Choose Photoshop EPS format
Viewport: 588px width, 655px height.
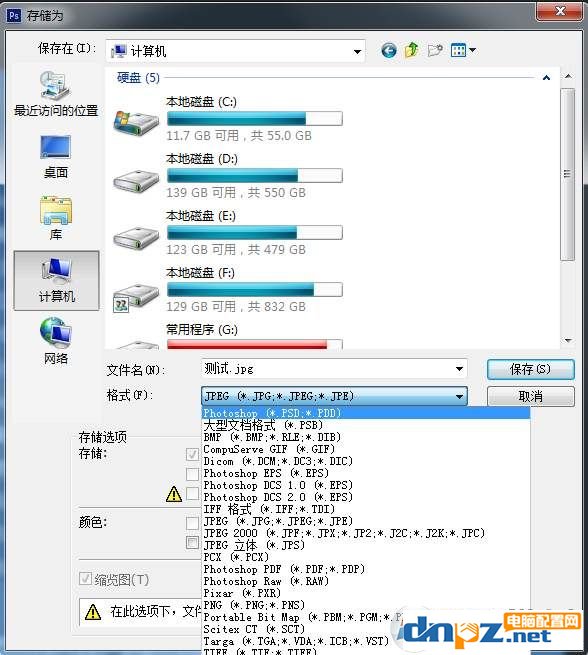[x=366, y=473]
